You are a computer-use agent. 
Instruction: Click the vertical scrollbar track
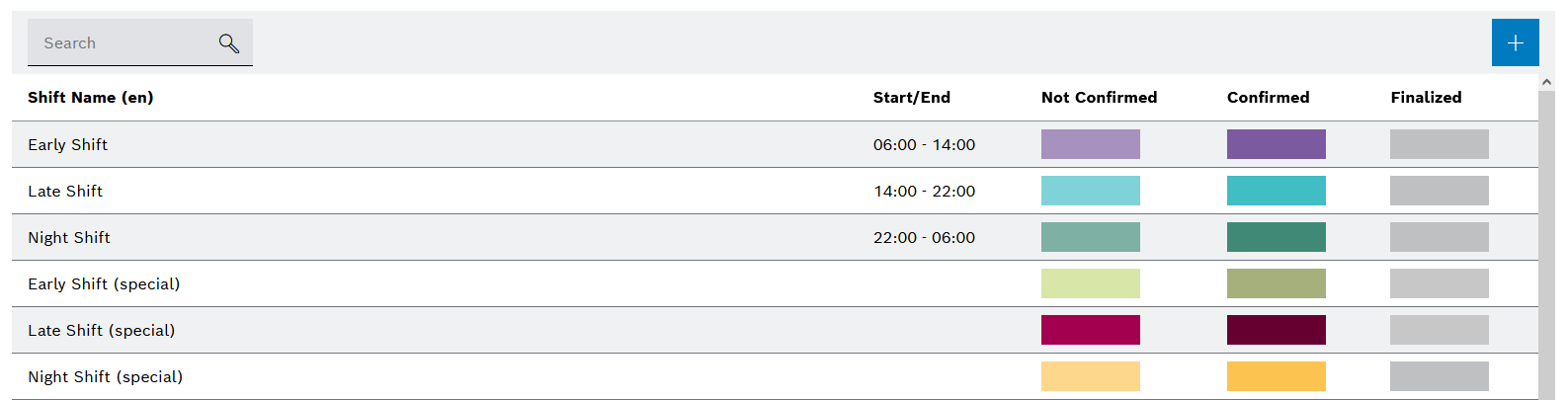pyautogui.click(x=1546, y=247)
